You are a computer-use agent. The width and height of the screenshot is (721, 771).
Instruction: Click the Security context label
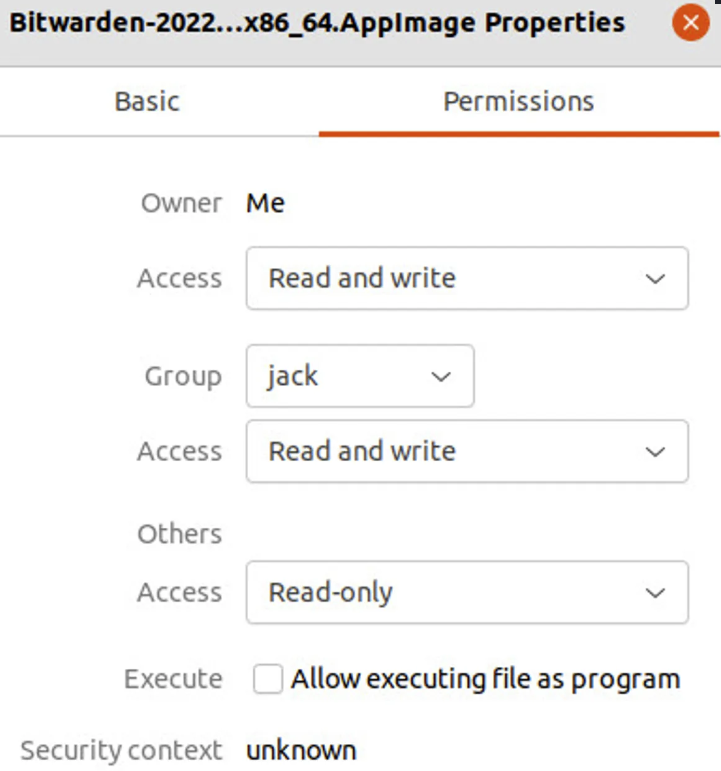point(121,750)
